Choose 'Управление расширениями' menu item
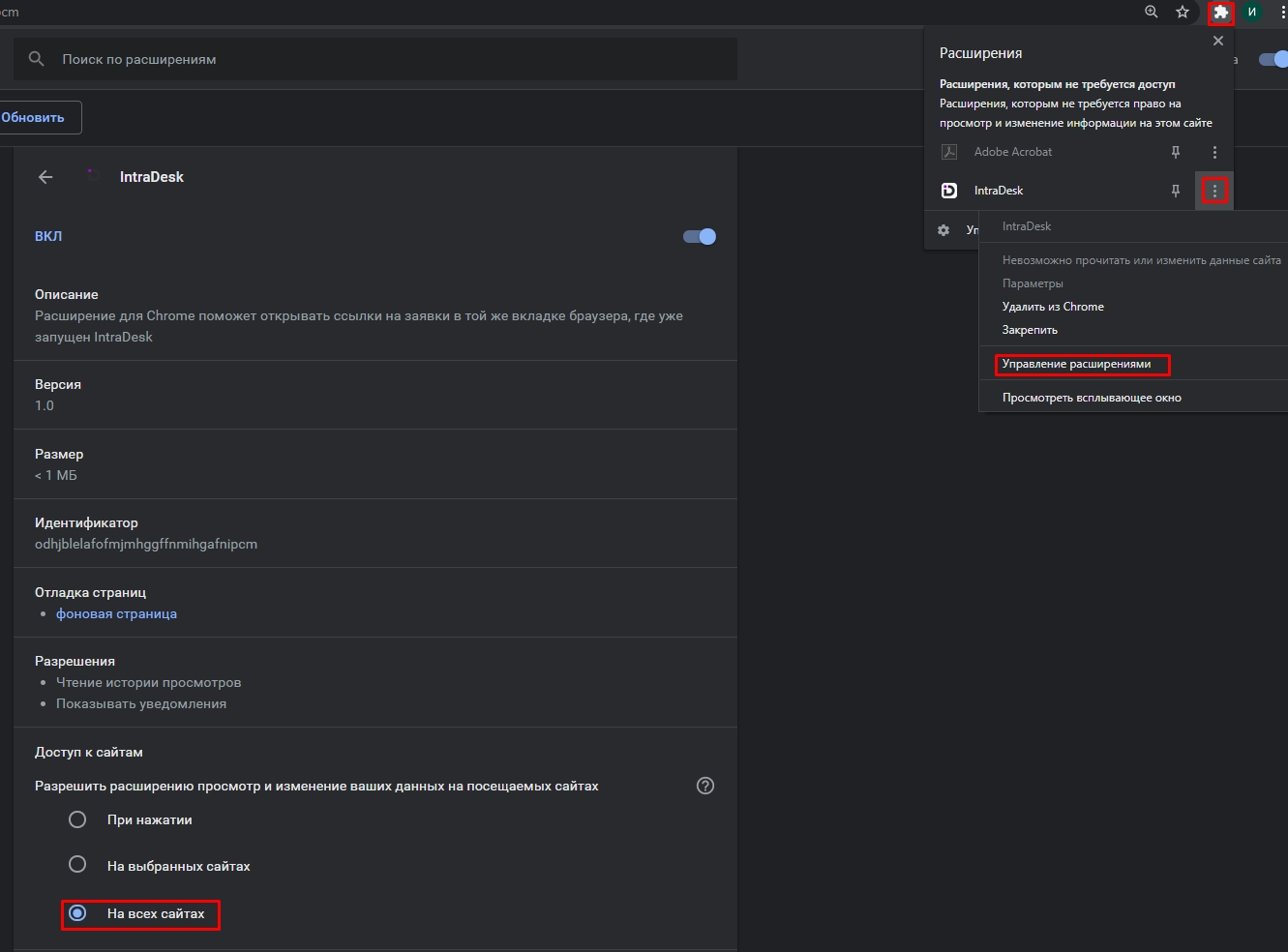This screenshot has height=952, width=1288. tap(1076, 364)
